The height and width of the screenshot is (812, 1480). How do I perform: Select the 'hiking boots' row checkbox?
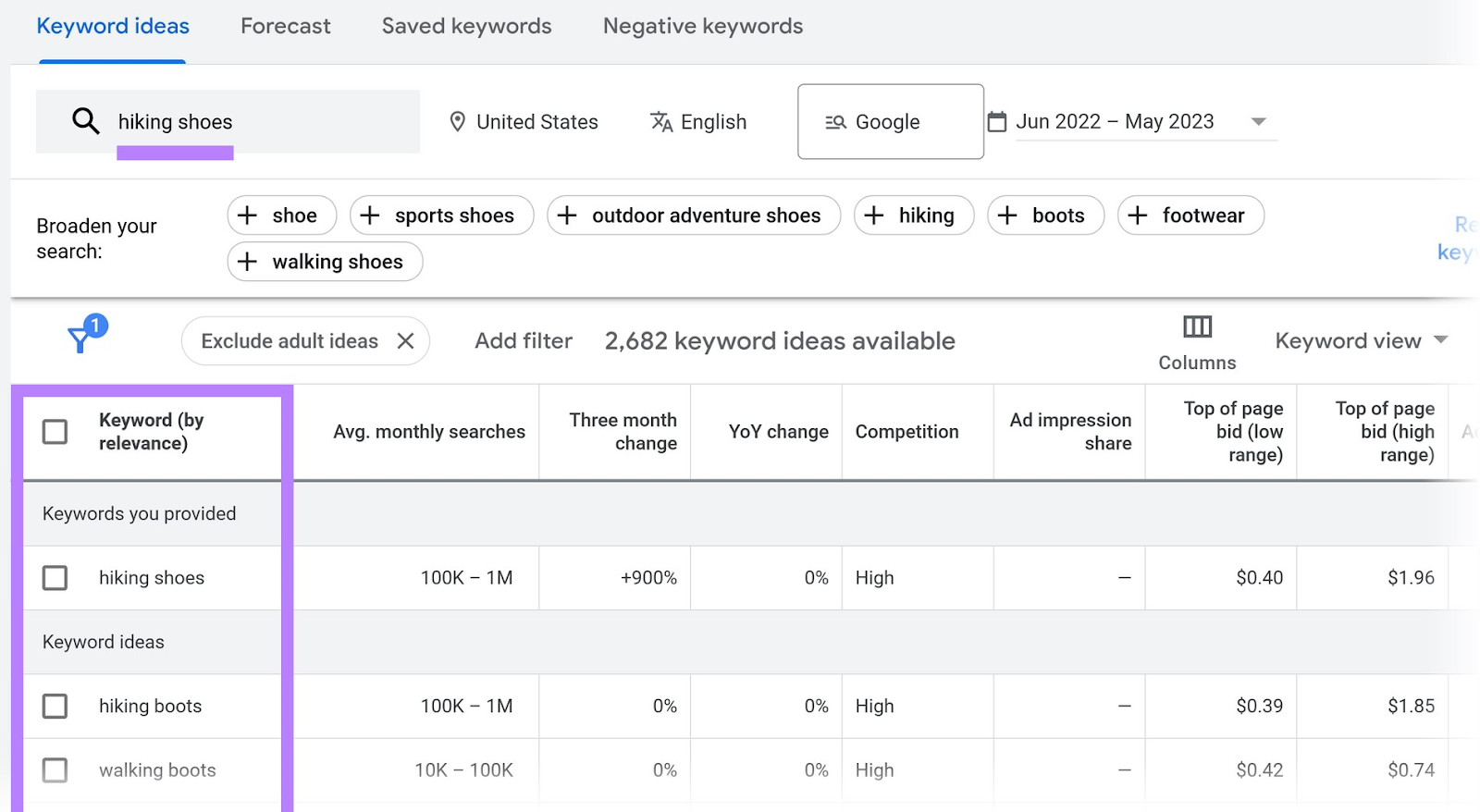click(55, 707)
